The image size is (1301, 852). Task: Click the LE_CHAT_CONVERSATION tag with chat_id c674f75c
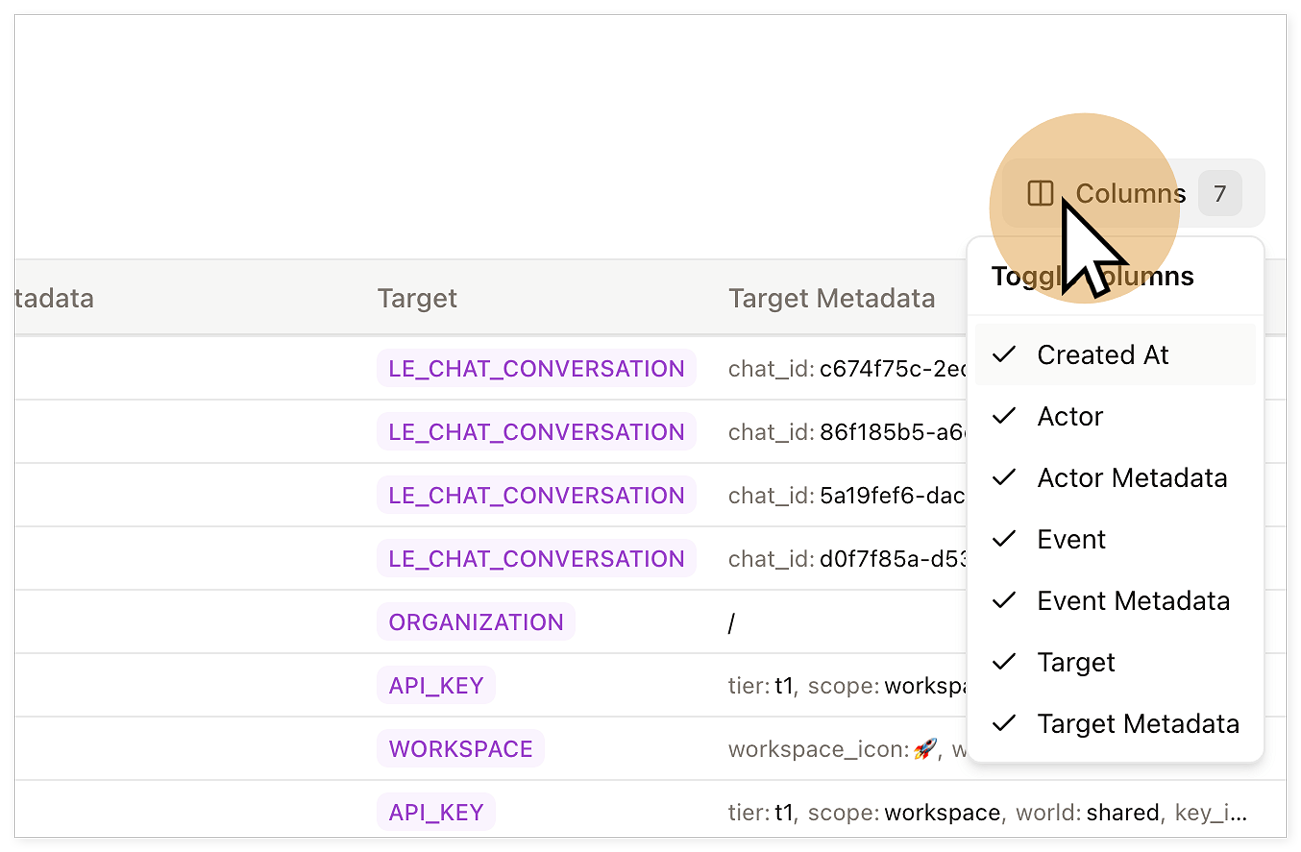(x=536, y=368)
